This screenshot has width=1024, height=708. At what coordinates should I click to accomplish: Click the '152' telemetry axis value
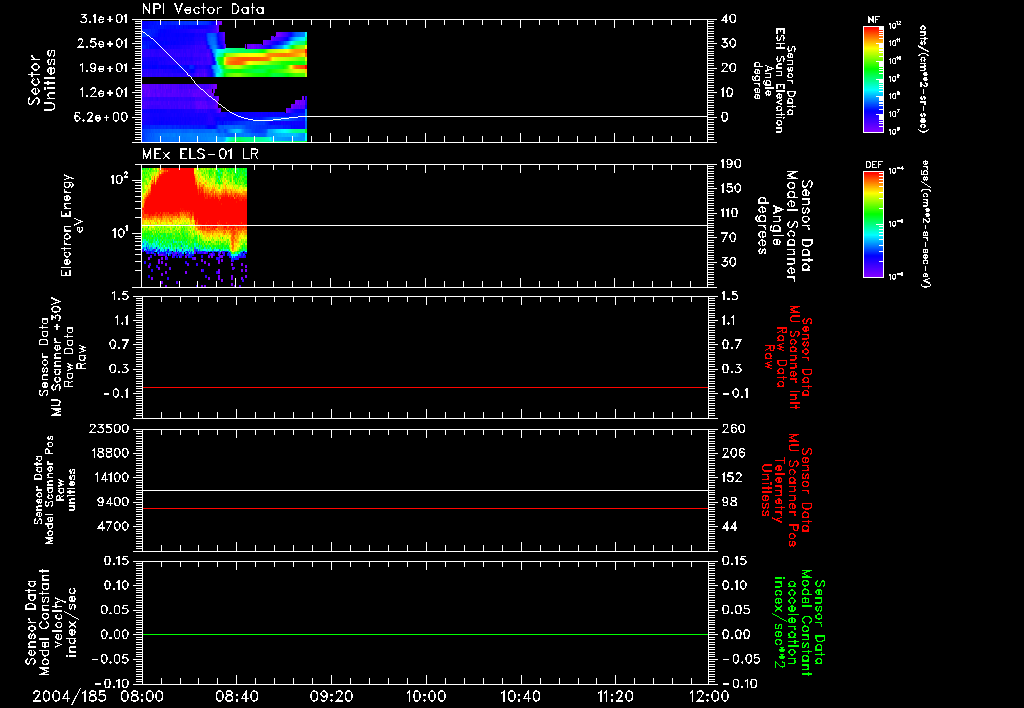tap(733, 477)
